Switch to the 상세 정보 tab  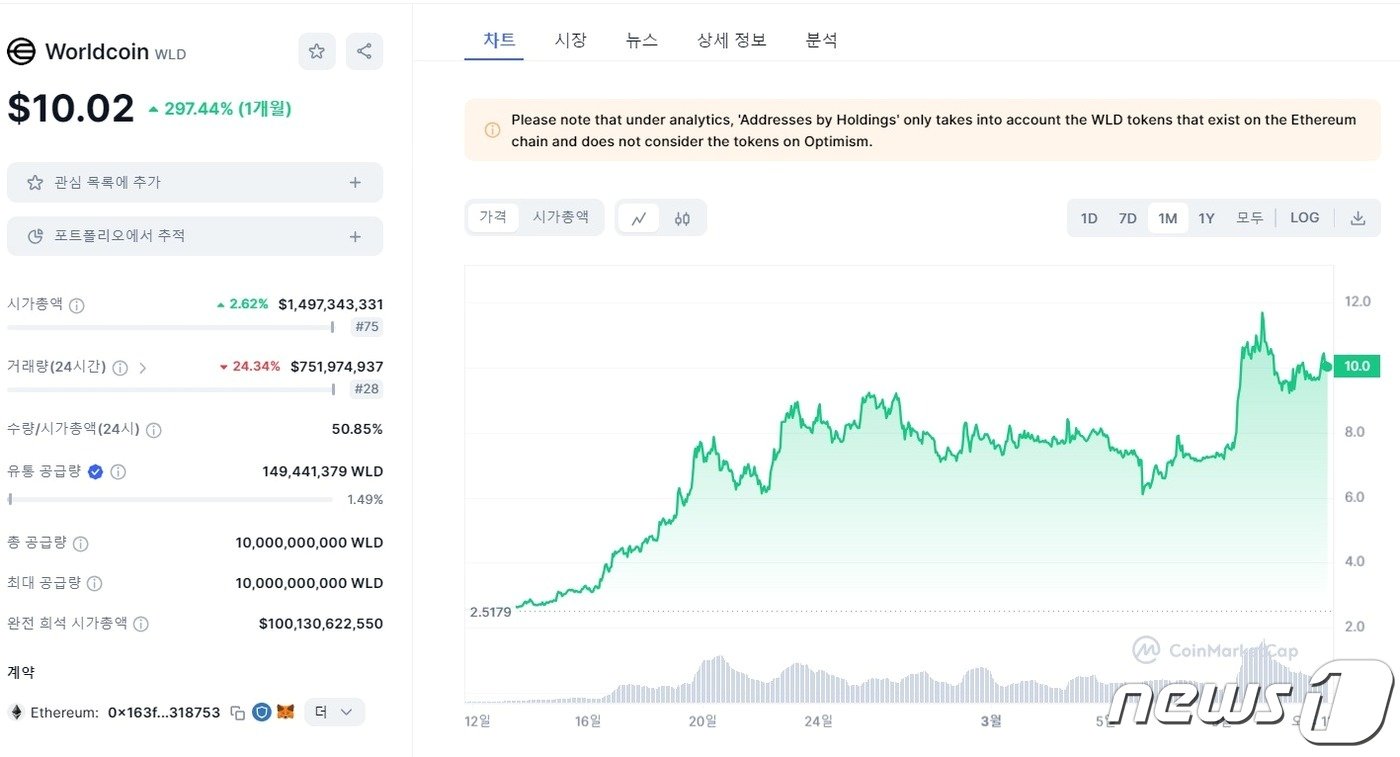coord(732,40)
